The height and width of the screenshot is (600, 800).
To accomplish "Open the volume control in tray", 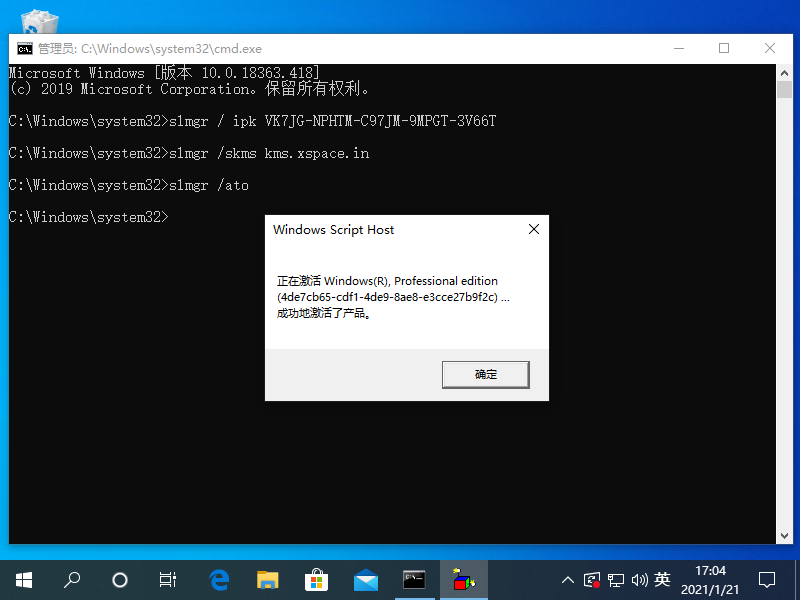I will (639, 579).
